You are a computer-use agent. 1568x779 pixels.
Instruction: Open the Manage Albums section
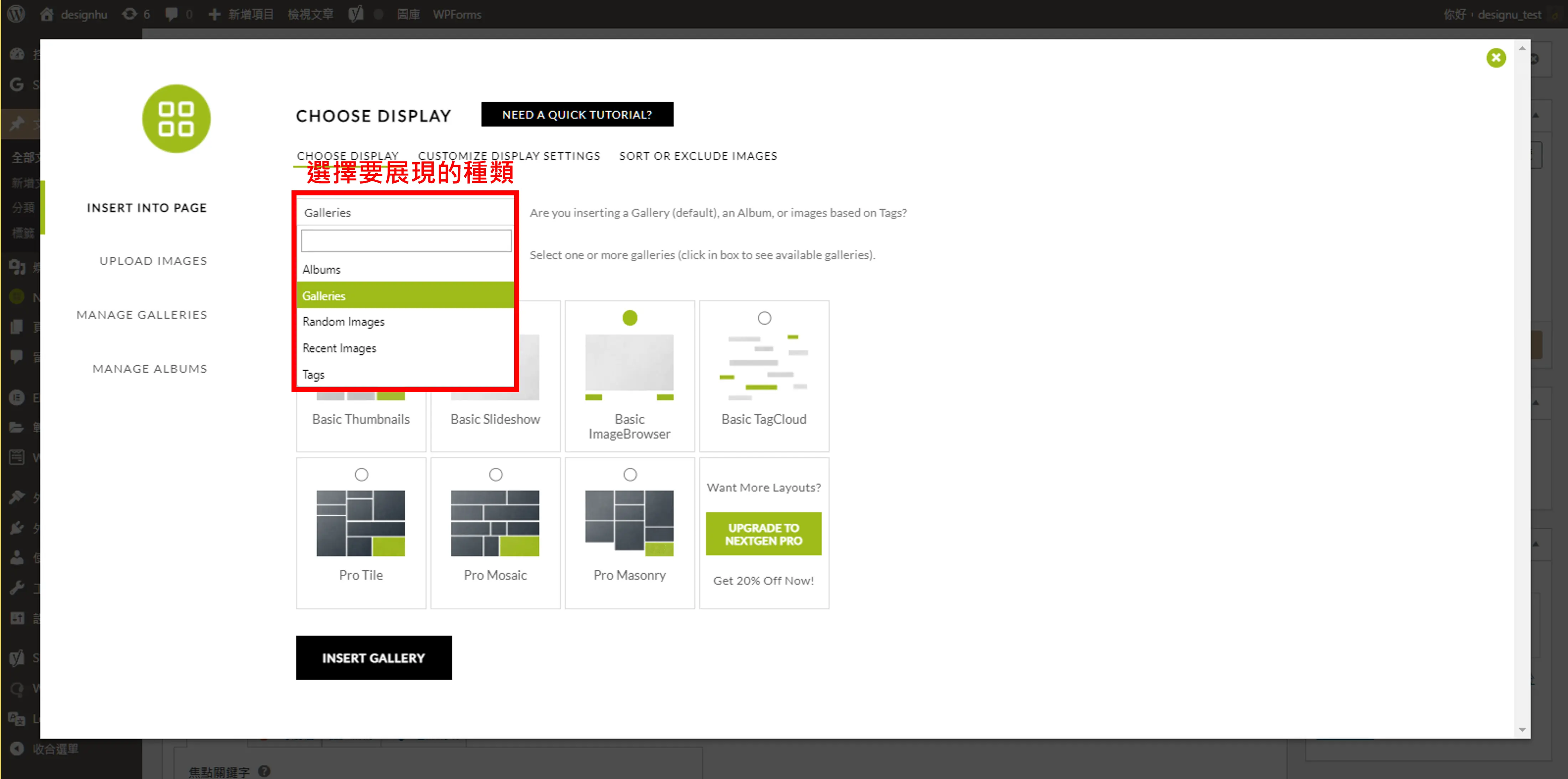pos(150,369)
